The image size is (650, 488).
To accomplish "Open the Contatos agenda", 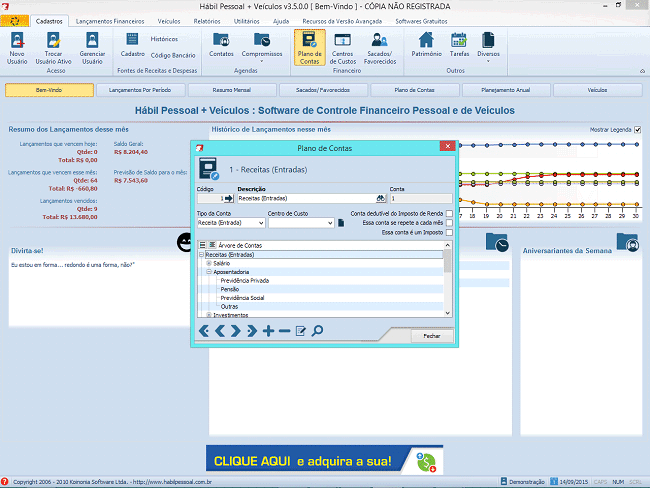I will tap(221, 44).
